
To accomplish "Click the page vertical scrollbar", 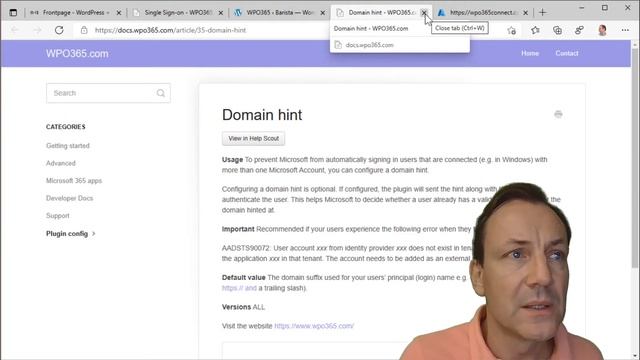I will pyautogui.click(x=635, y=157).
